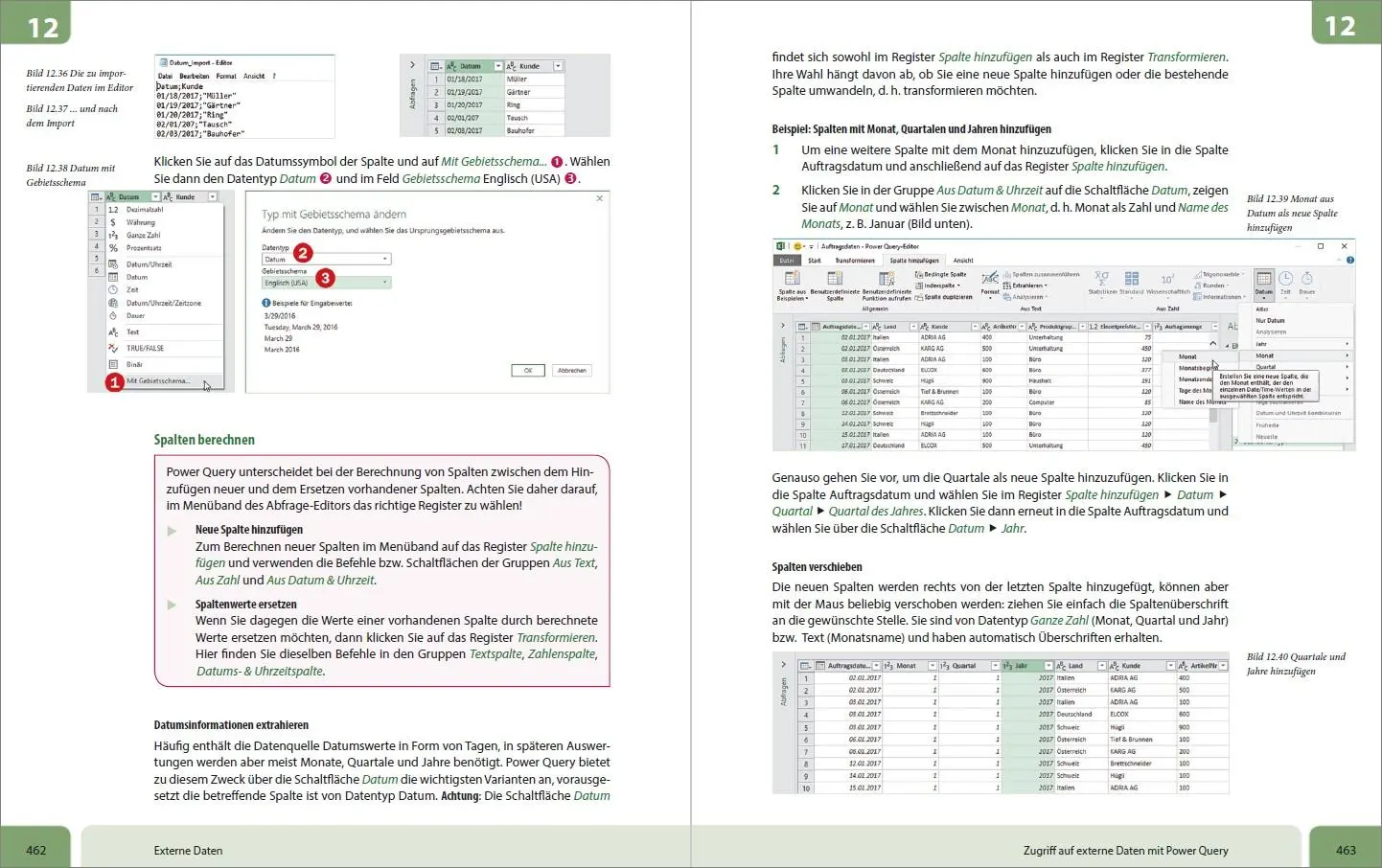The height and width of the screenshot is (868, 1382).
Task: Click the Datum button in the ribbon
Action: pyautogui.click(x=1264, y=282)
